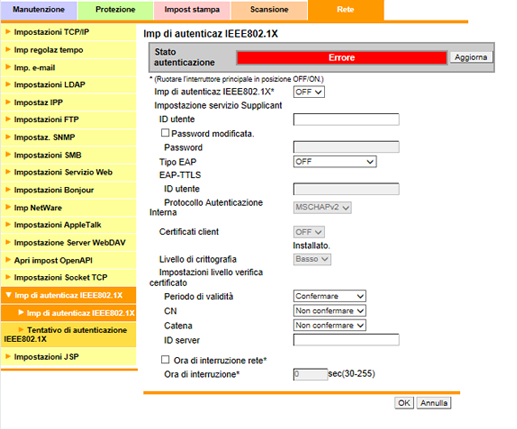Image resolution: width=517 pixels, height=429 pixels.
Task: Open Impostaz IPP settings
Action: click(68, 102)
